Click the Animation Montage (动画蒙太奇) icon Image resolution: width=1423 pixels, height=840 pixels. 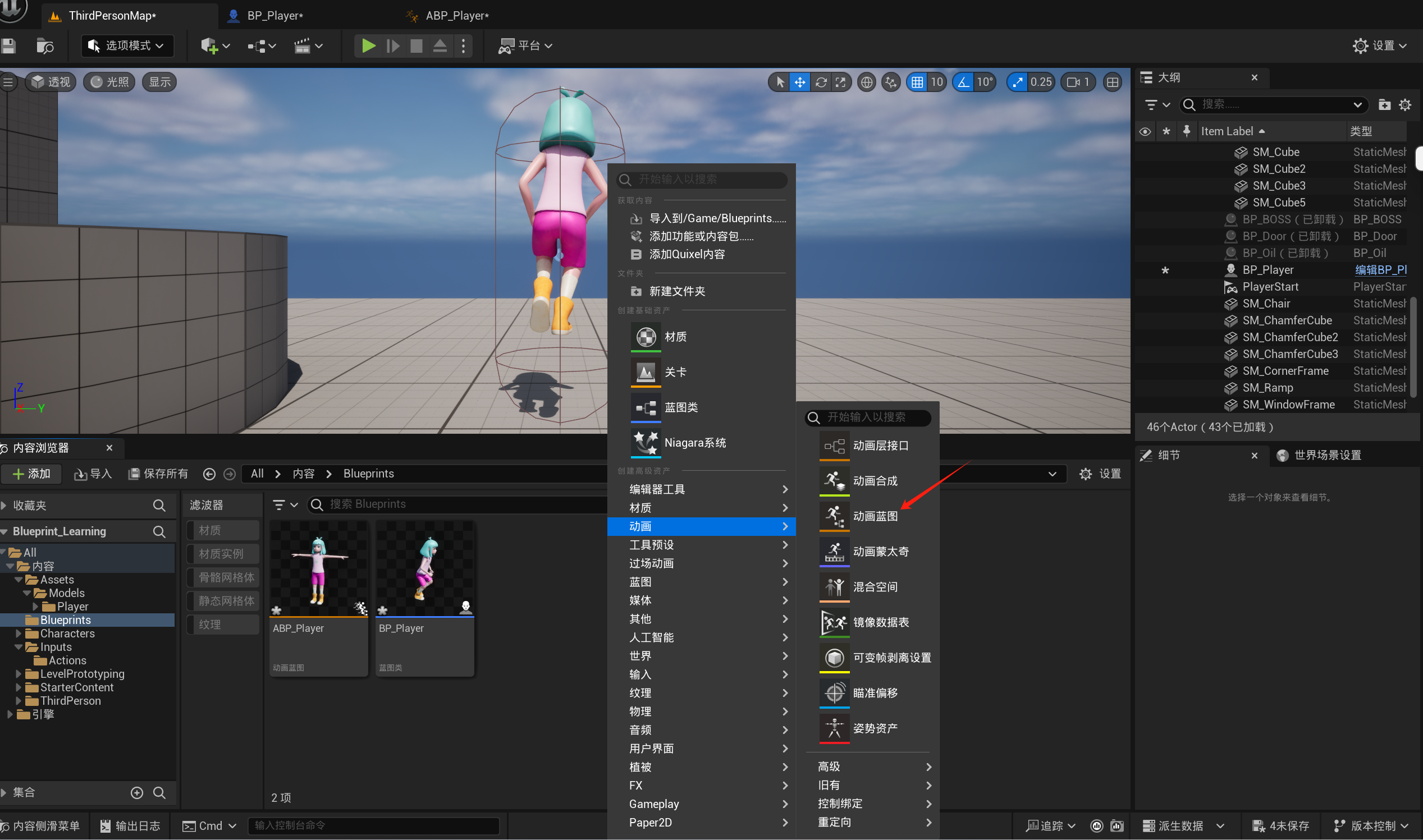[834, 552]
